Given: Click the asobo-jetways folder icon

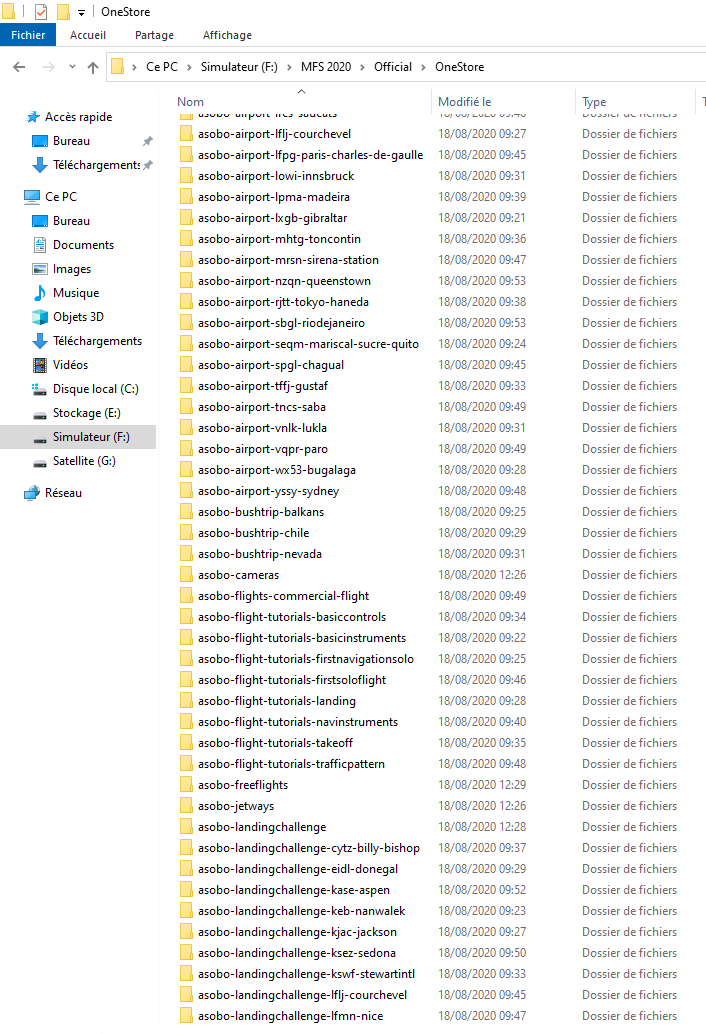Looking at the screenshot, I should tap(187, 806).
